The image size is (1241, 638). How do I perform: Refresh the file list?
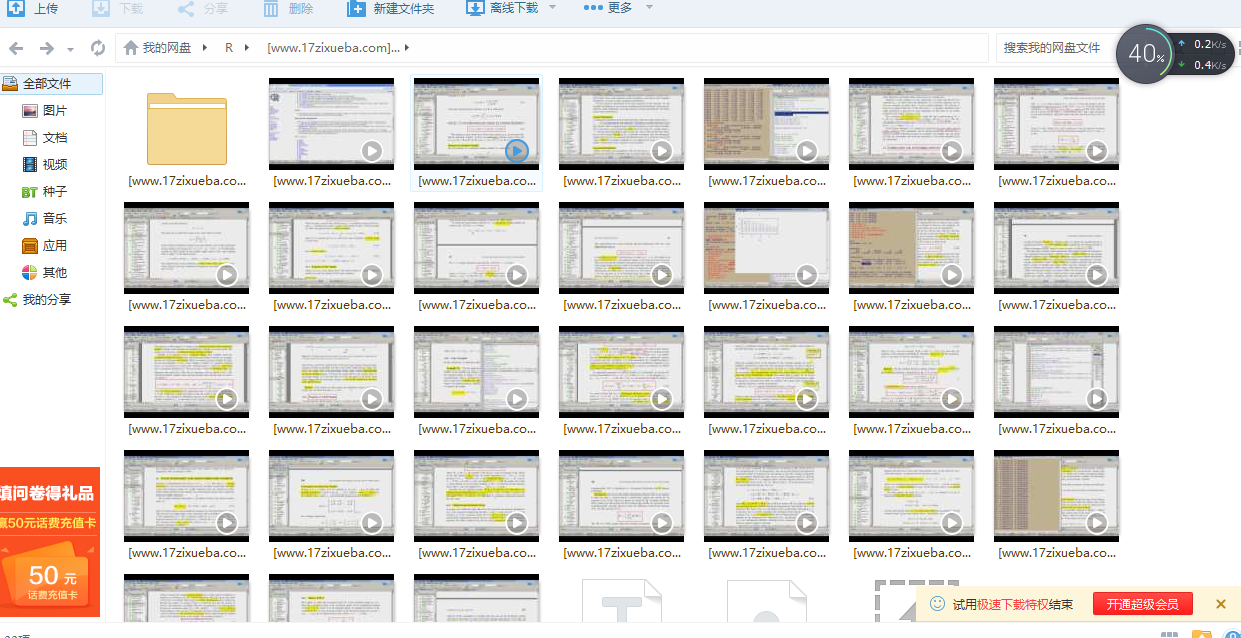pyautogui.click(x=97, y=48)
